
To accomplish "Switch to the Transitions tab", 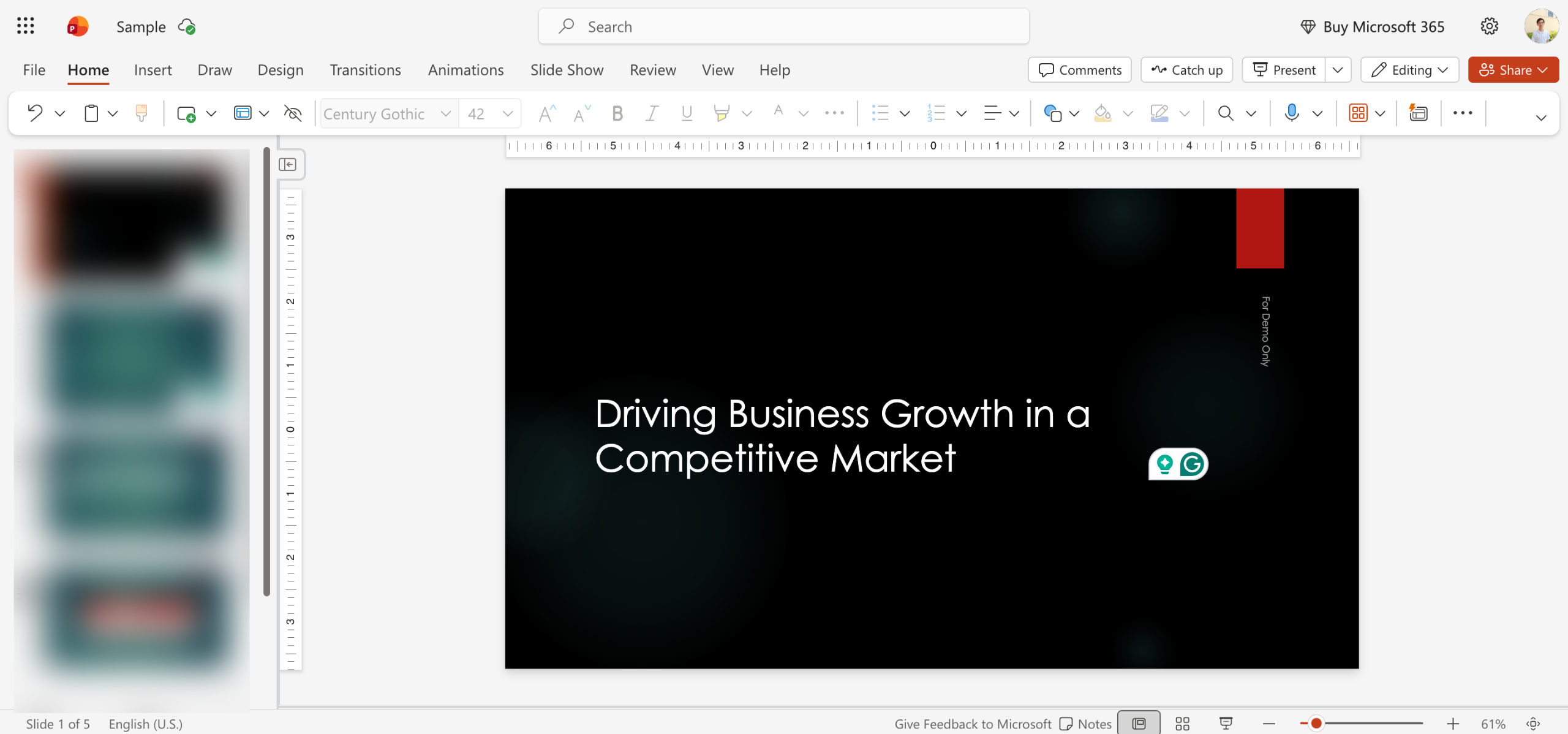I will tap(365, 70).
